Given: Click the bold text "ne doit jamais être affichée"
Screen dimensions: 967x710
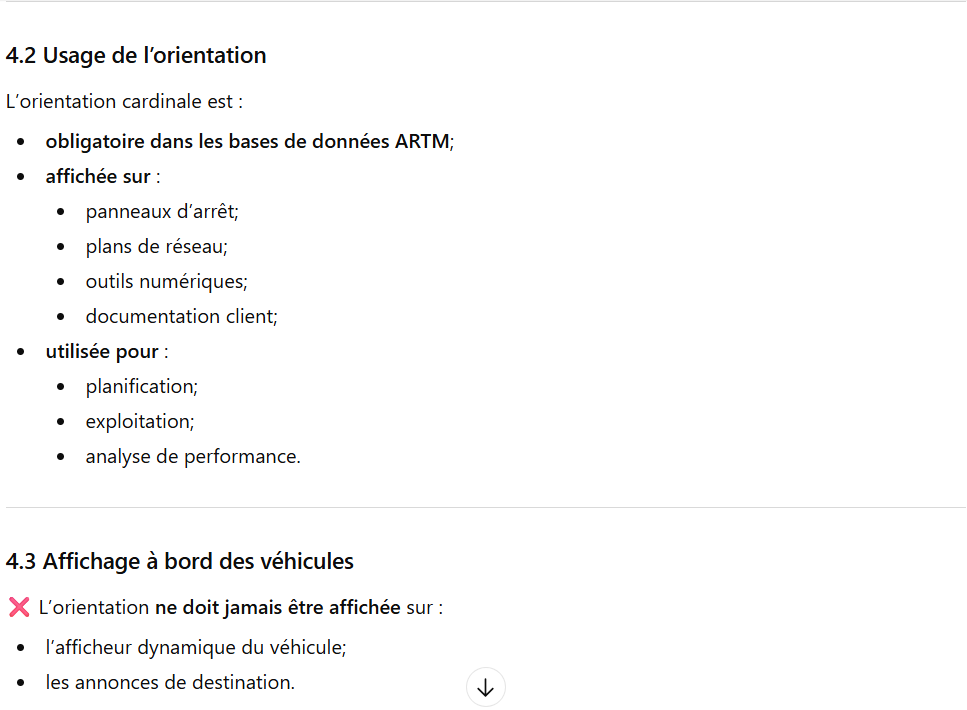Looking at the screenshot, I should (277, 607).
